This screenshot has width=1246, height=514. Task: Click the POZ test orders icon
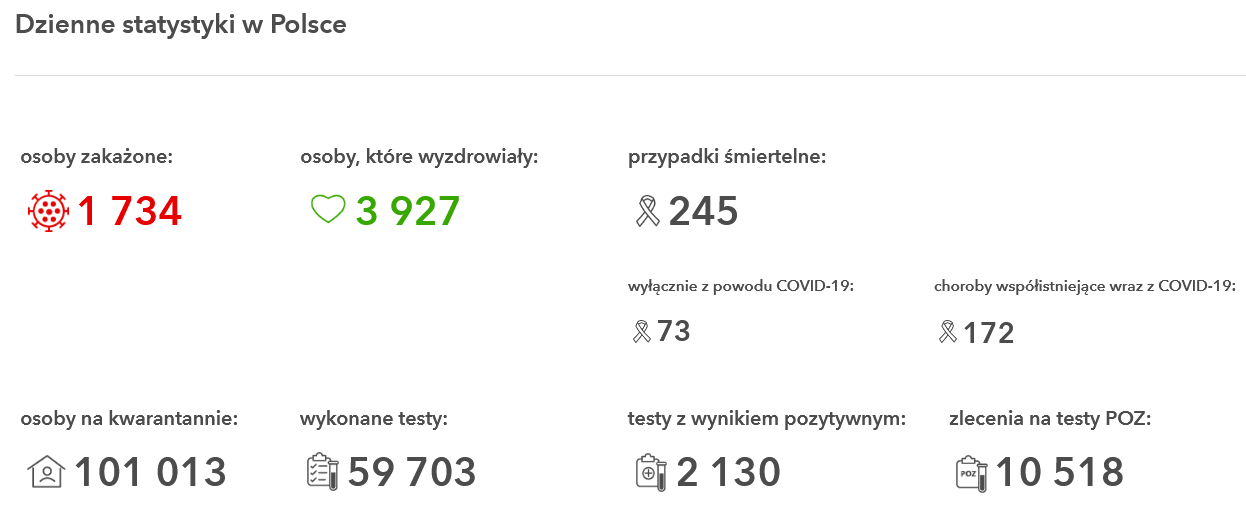(972, 472)
